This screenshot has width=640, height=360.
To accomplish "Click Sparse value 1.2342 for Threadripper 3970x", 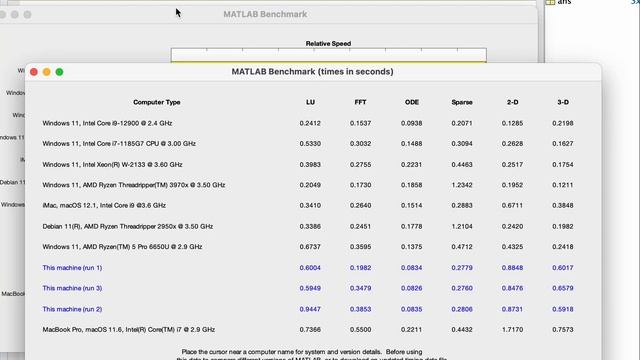I will click(x=462, y=185).
